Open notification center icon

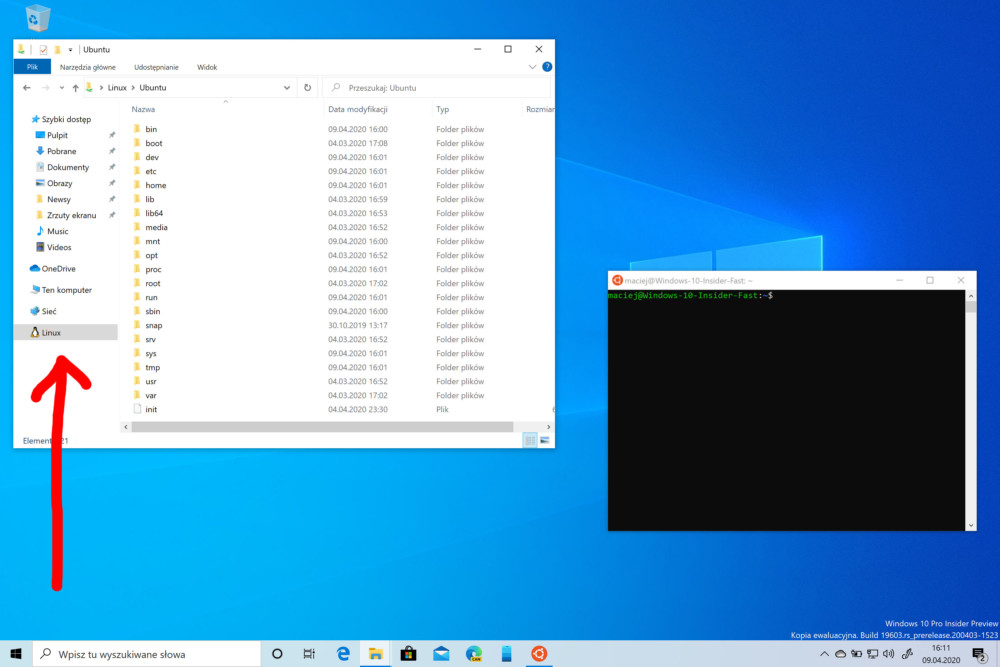(979, 654)
